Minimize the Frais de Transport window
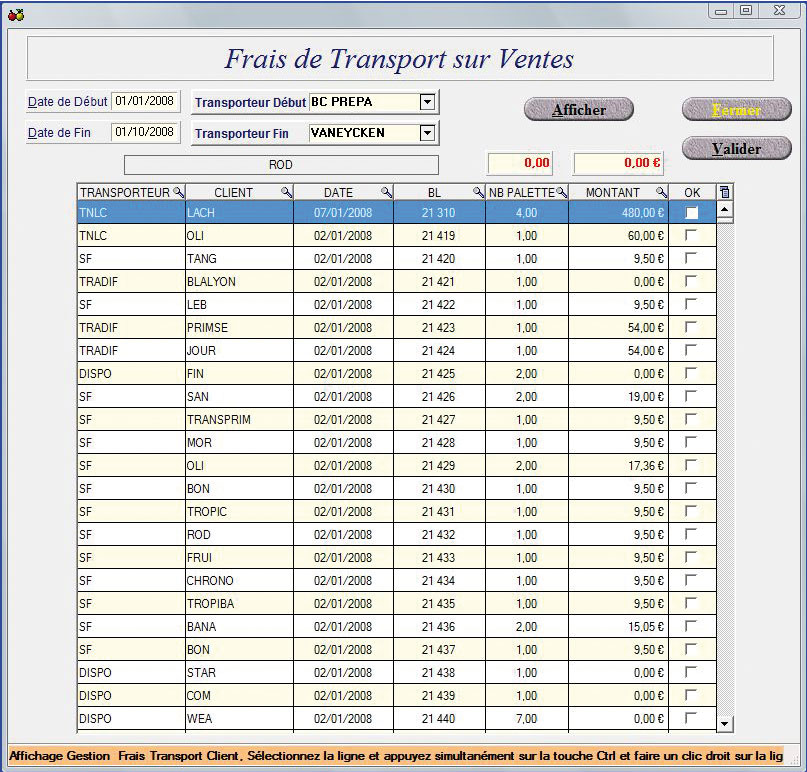 click(721, 11)
